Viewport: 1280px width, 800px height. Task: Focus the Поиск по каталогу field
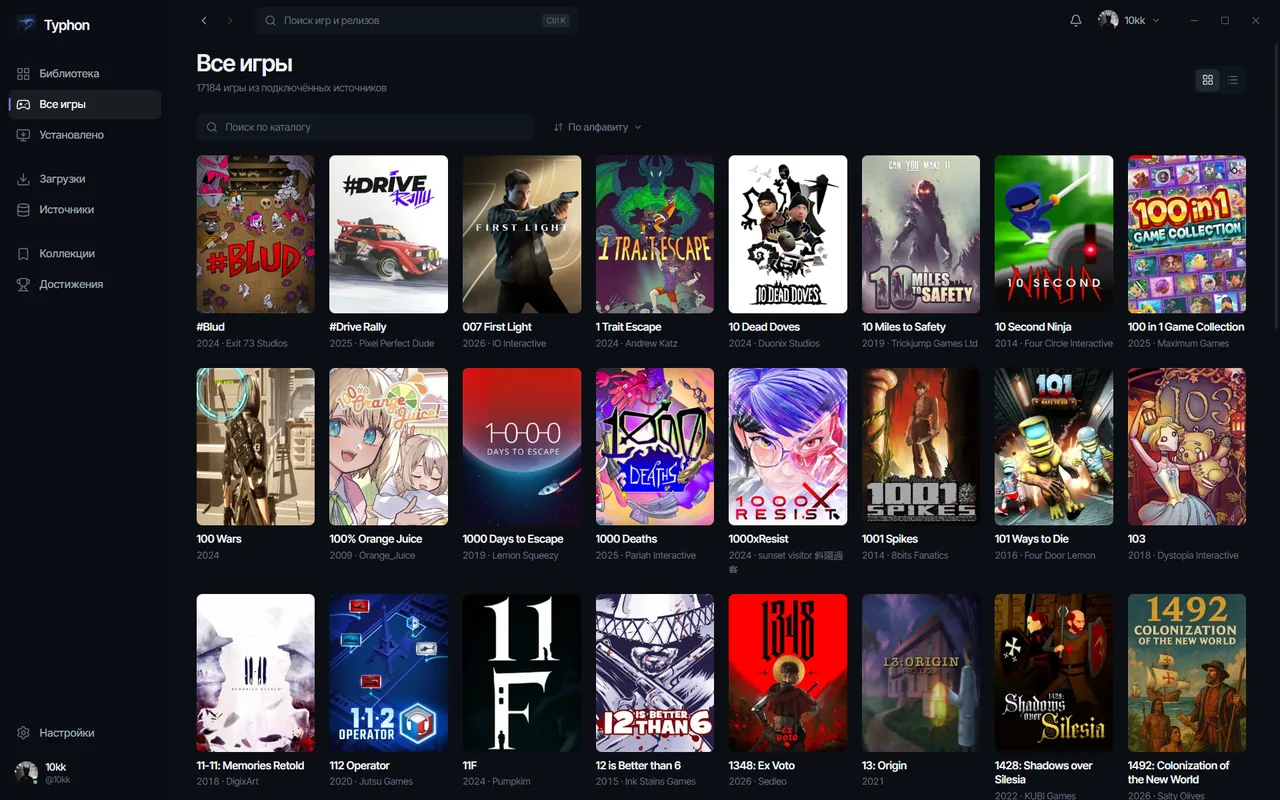tap(365, 127)
